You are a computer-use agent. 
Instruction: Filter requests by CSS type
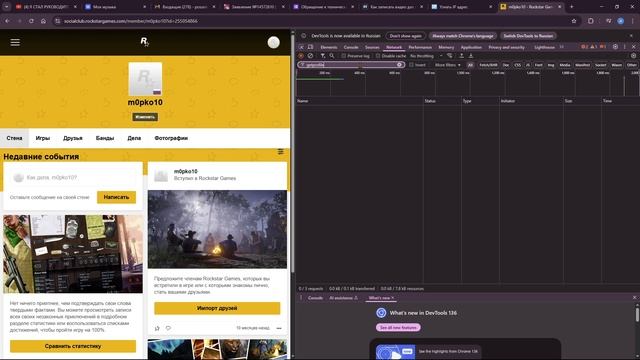(518, 65)
